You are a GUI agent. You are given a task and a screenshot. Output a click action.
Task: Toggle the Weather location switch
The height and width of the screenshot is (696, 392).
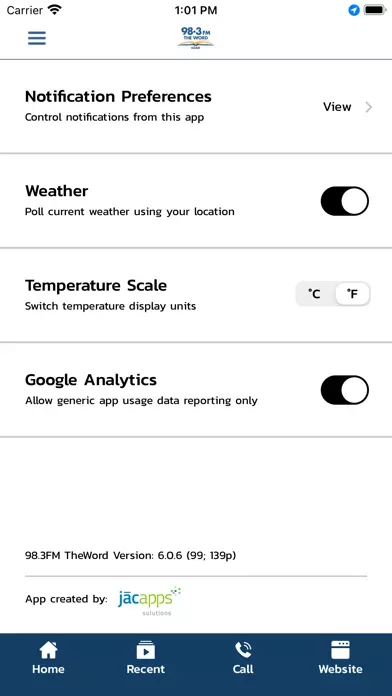[x=345, y=201]
